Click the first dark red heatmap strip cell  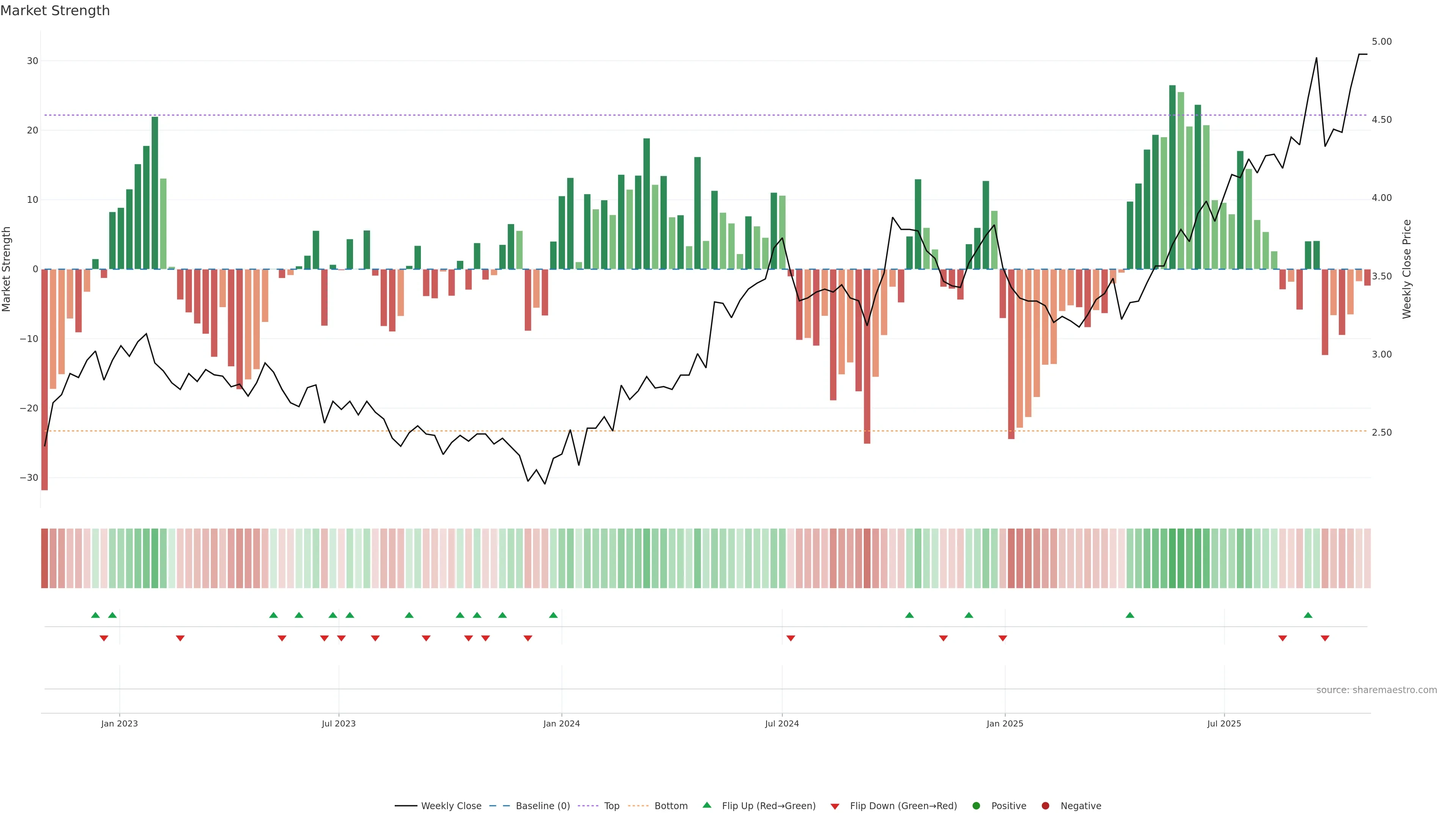pyautogui.click(x=45, y=559)
